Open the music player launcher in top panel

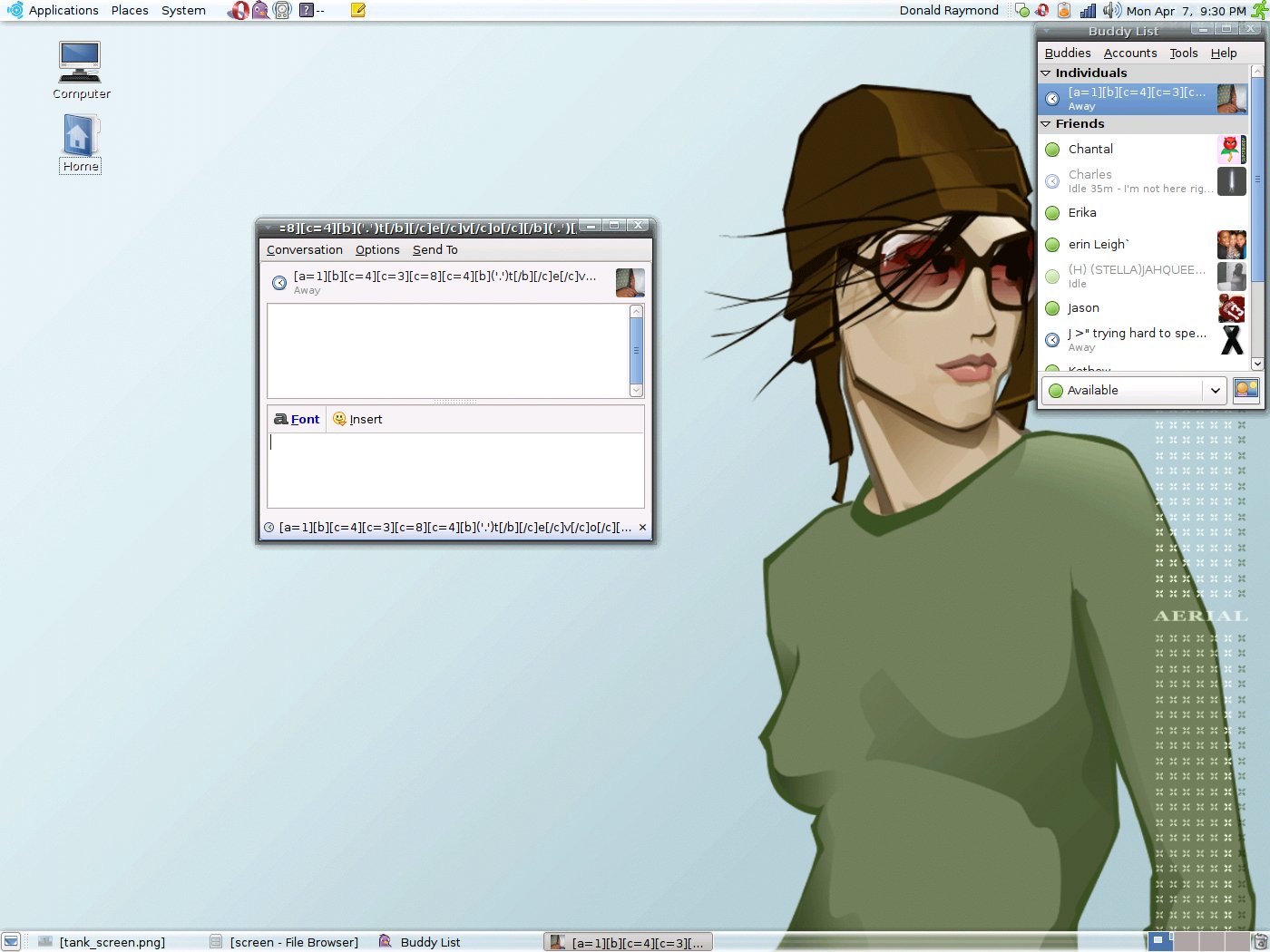point(282,11)
